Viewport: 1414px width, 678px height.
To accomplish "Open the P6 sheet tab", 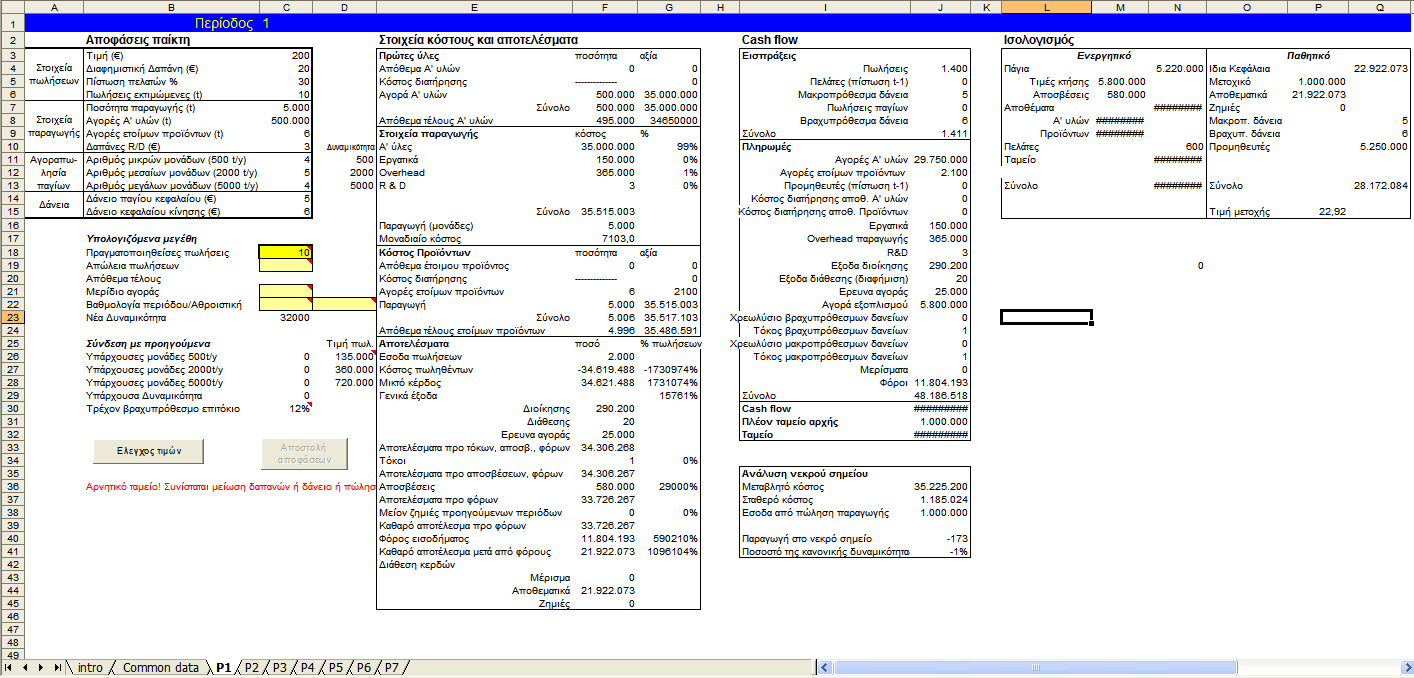I will tap(363, 667).
